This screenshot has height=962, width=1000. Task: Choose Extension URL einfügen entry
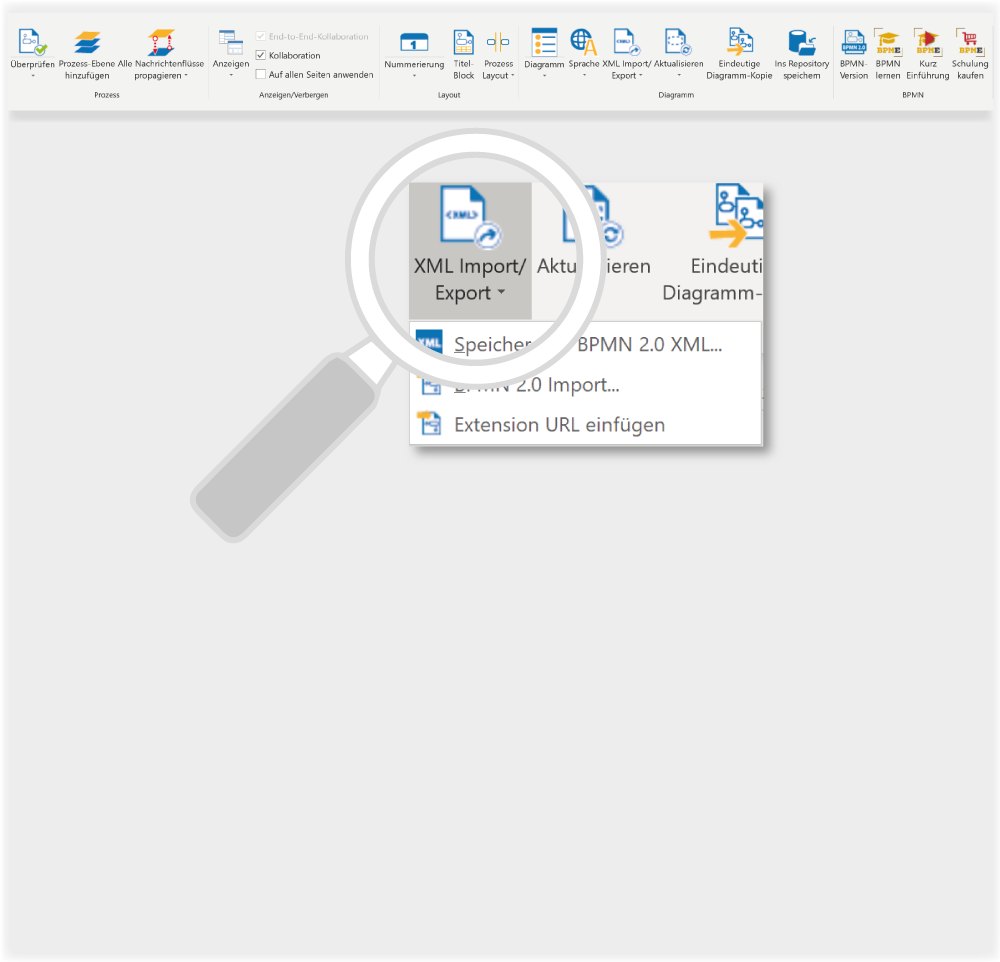tap(585, 424)
